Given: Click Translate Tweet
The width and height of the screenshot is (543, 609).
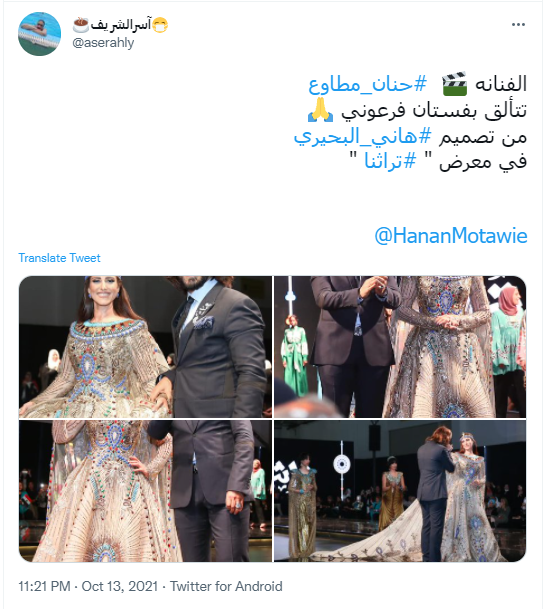Looking at the screenshot, I should (x=59, y=258).
